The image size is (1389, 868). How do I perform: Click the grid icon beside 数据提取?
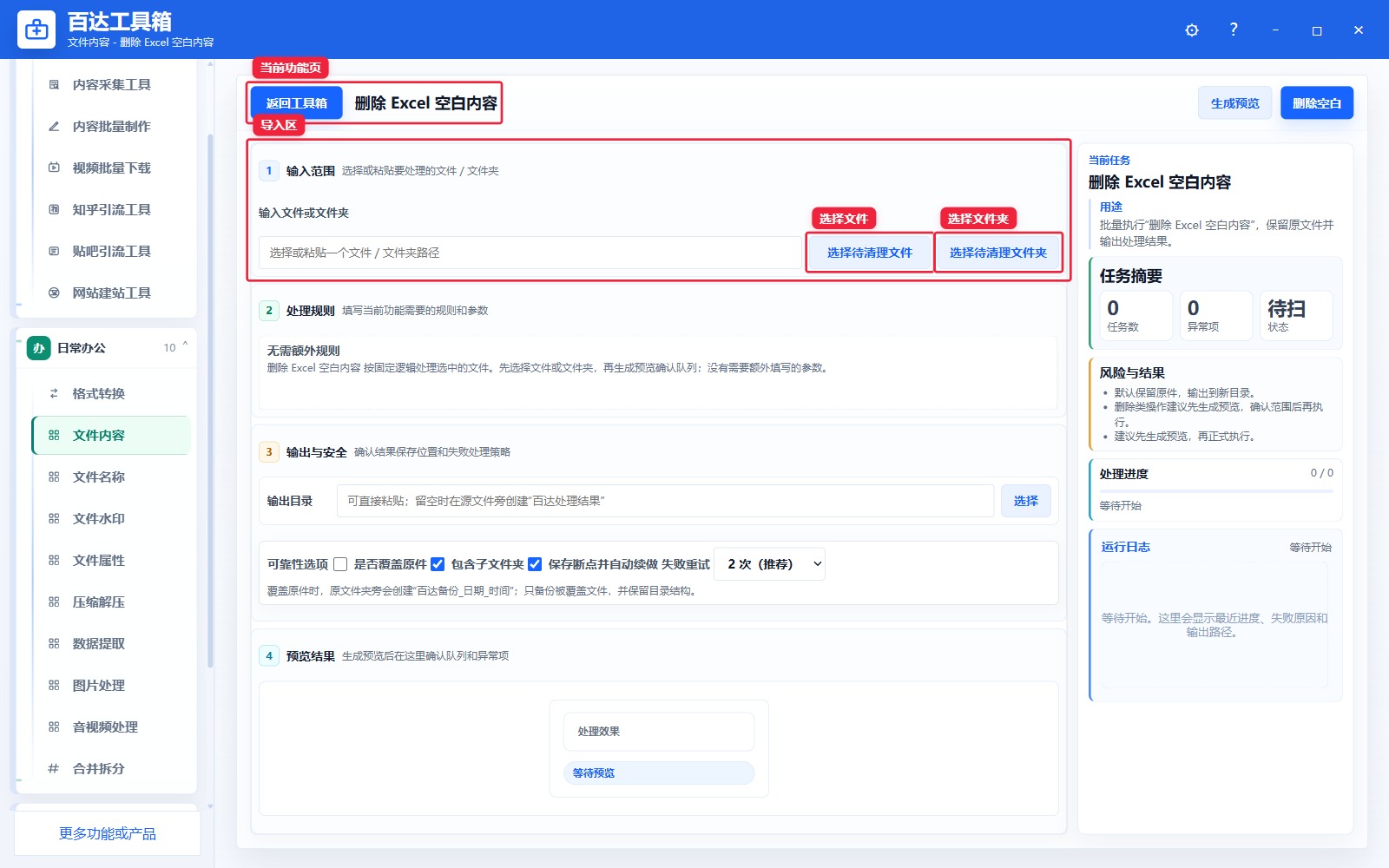[x=54, y=643]
